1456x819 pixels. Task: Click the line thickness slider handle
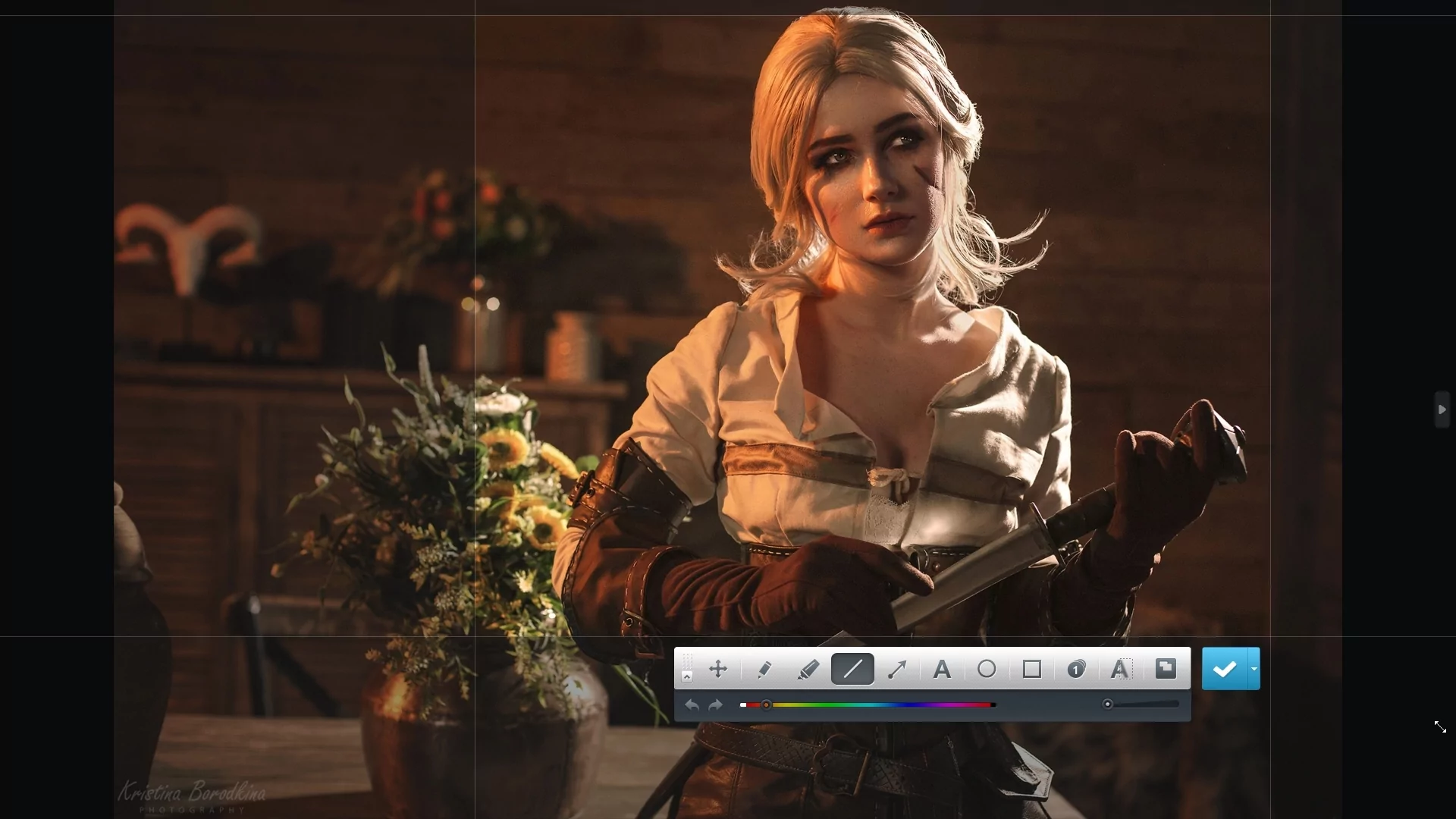click(x=1108, y=704)
